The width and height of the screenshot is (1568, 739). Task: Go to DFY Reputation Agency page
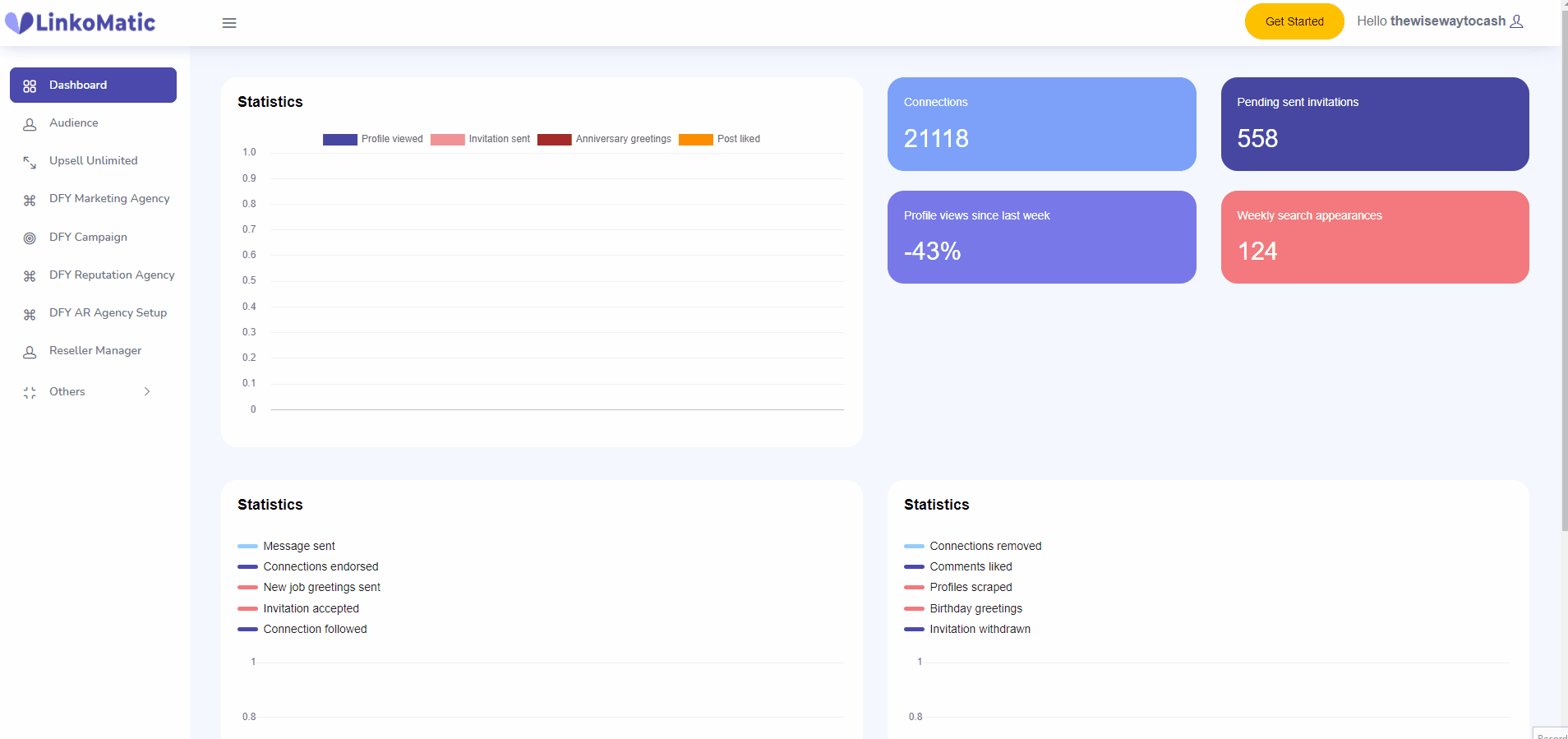click(112, 275)
